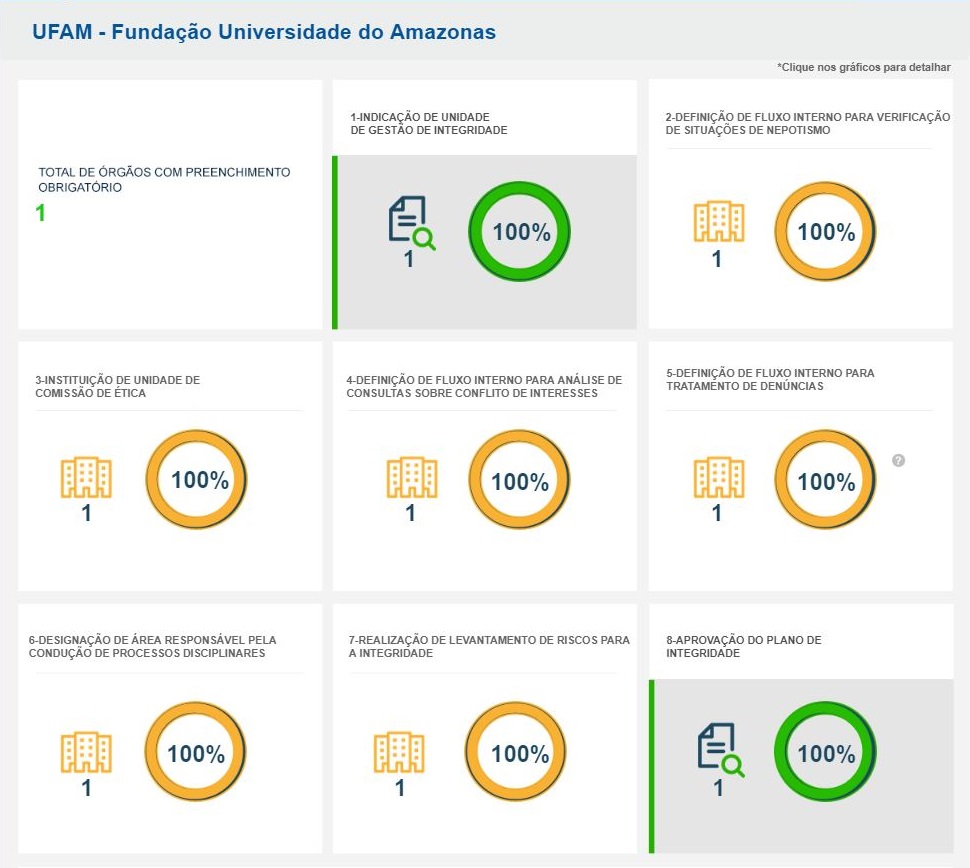Click count '1' under Levantamento de Riscos building icon

[x=400, y=787]
